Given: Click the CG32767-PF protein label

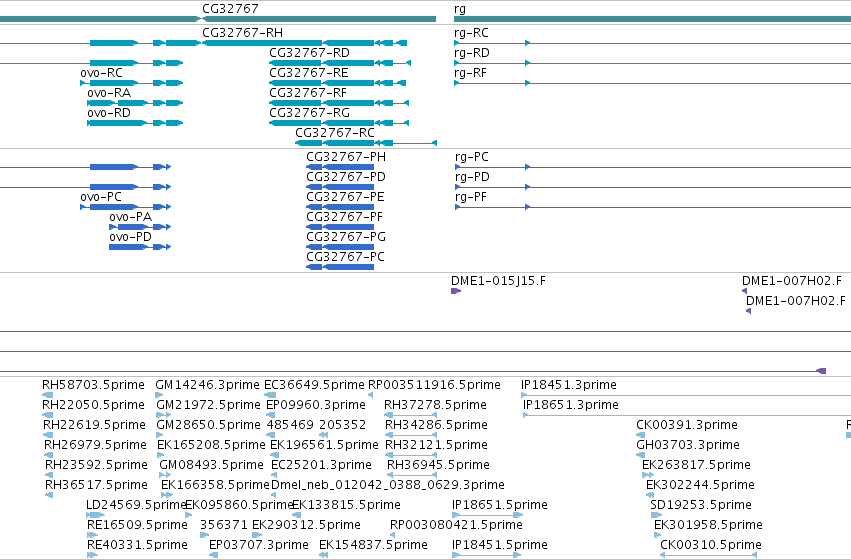Looking at the screenshot, I should [345, 217].
